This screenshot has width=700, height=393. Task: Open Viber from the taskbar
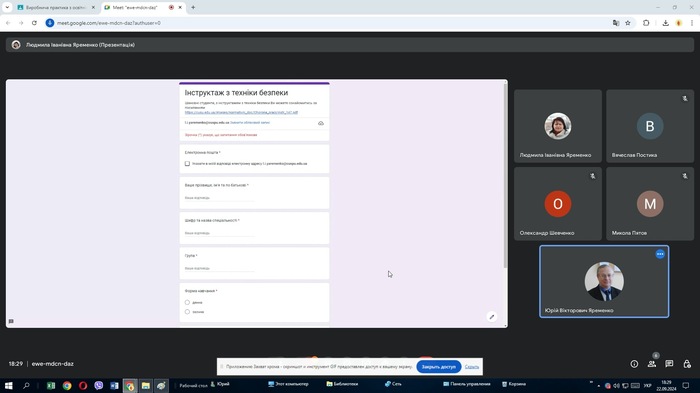(x=99, y=385)
